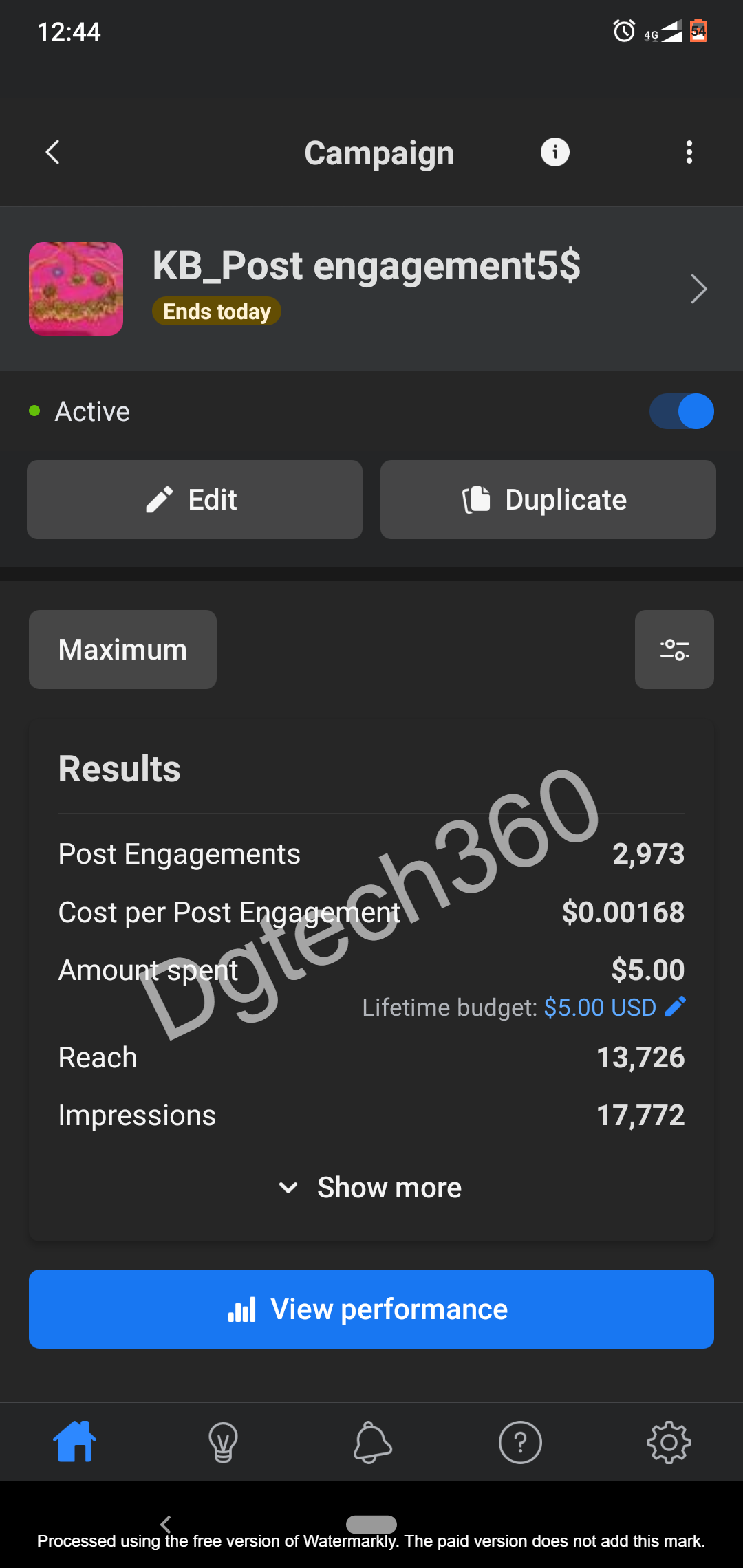Viewport: 743px width, 1568px height.
Task: Tap the back arrow in Campaign header
Action: 52,152
